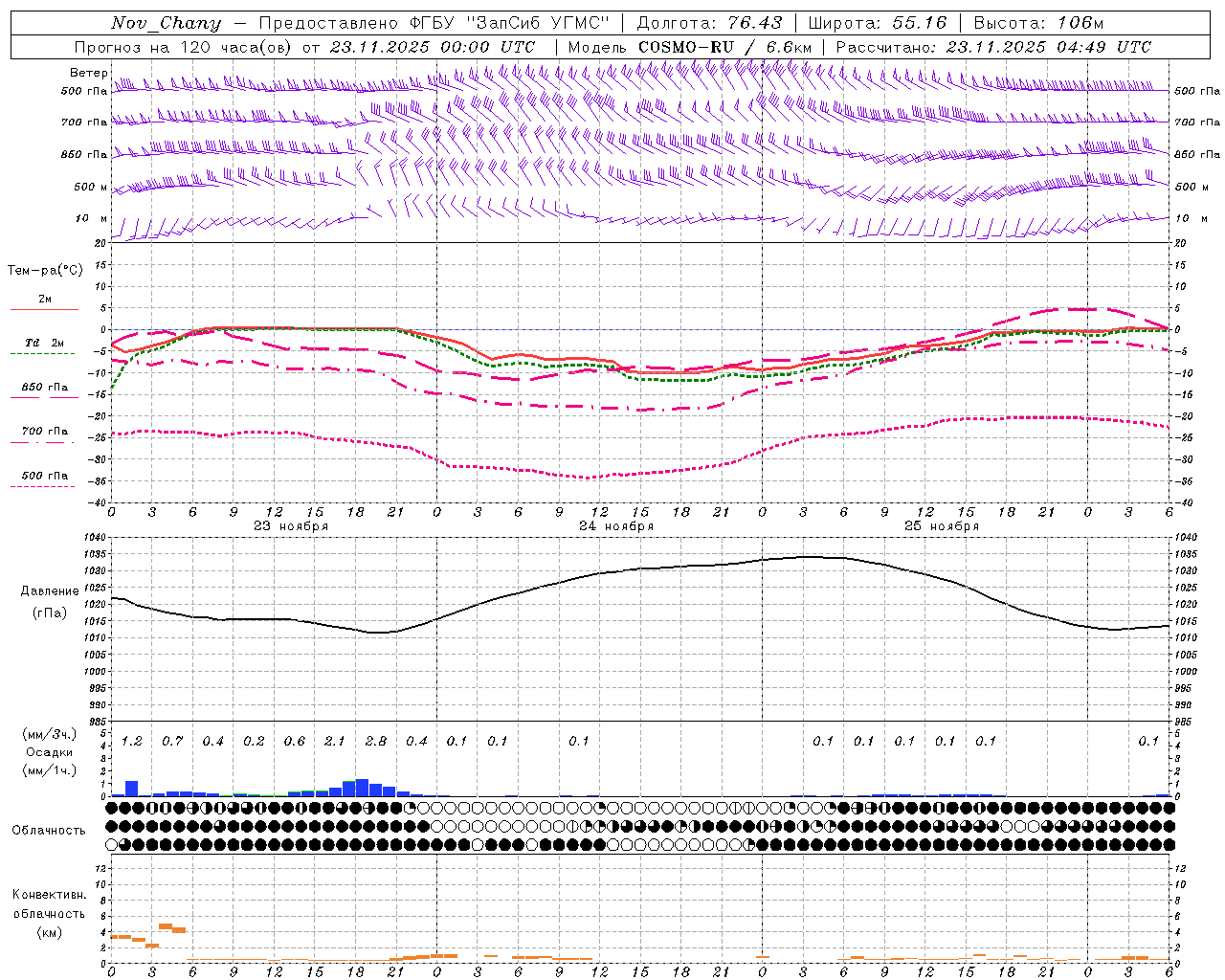This screenshot has width=1225, height=980.
Task: Click the 2.1 precipitation amount value
Action: [335, 741]
